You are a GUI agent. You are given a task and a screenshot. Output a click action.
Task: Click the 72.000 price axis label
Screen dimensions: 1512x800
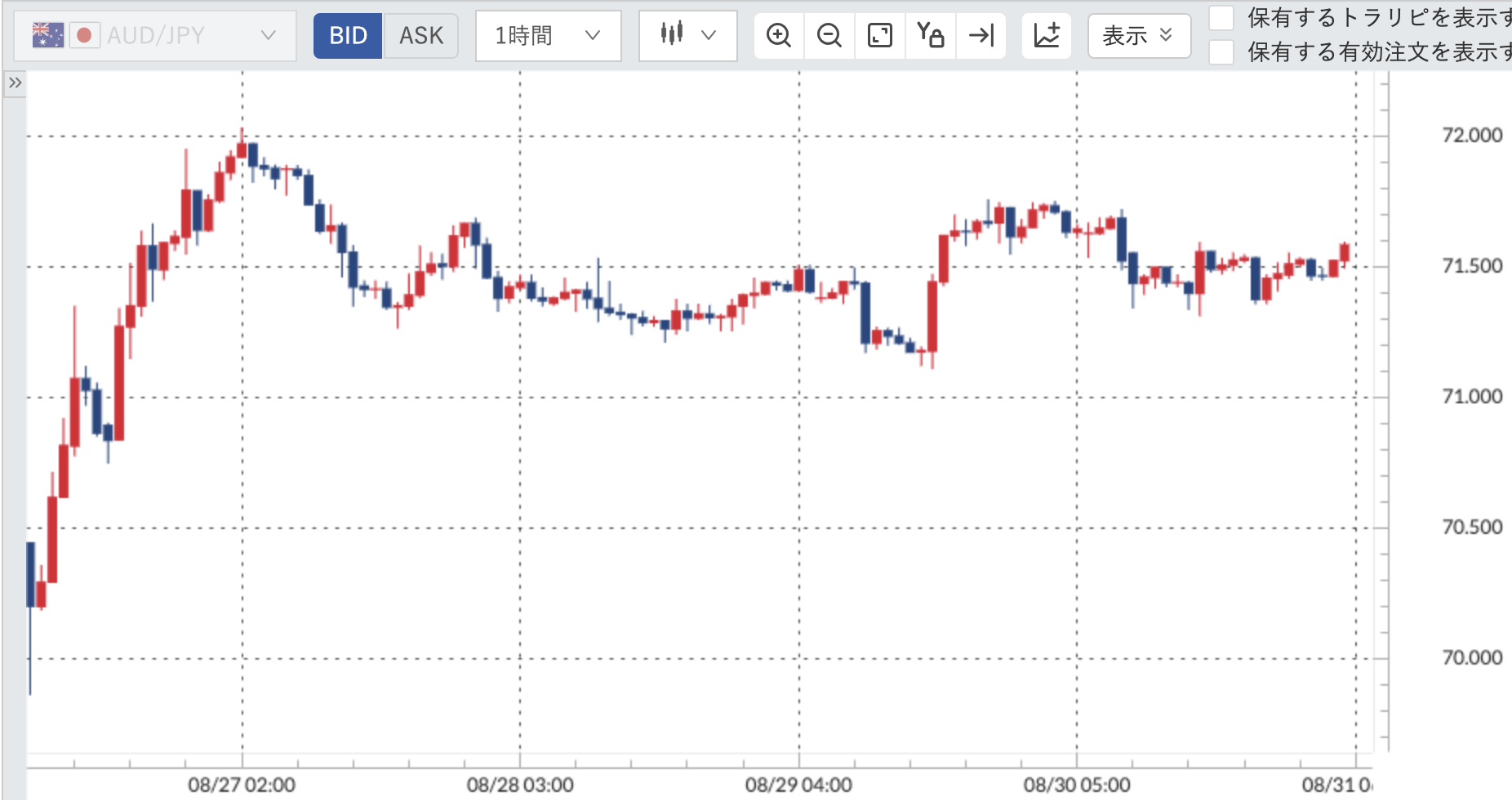click(x=1472, y=136)
